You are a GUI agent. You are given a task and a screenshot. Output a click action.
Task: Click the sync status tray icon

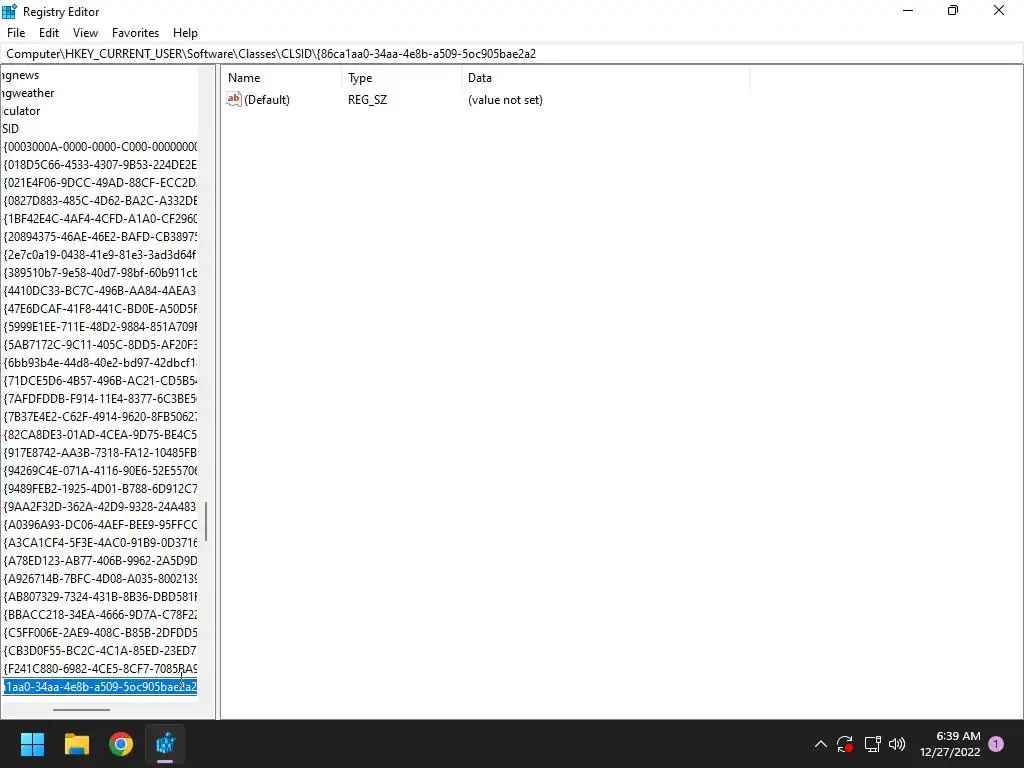tap(845, 744)
